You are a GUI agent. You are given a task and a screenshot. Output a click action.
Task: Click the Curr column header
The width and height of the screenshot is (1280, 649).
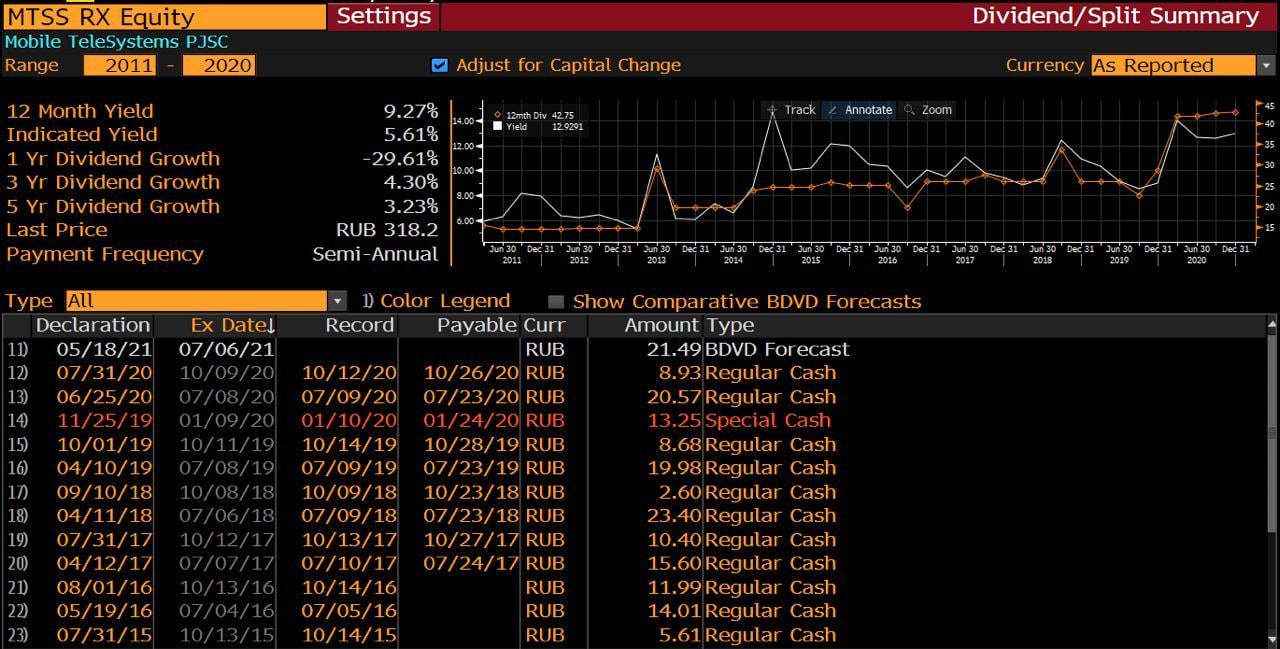(x=544, y=325)
